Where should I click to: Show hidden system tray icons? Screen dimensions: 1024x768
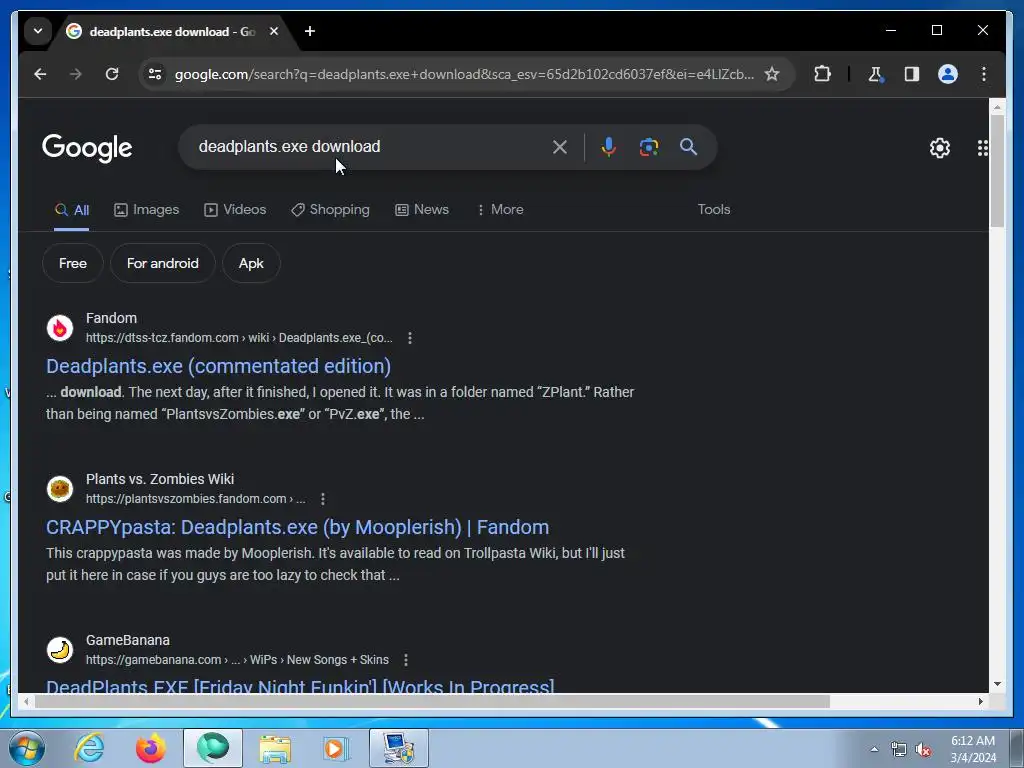pyautogui.click(x=874, y=749)
